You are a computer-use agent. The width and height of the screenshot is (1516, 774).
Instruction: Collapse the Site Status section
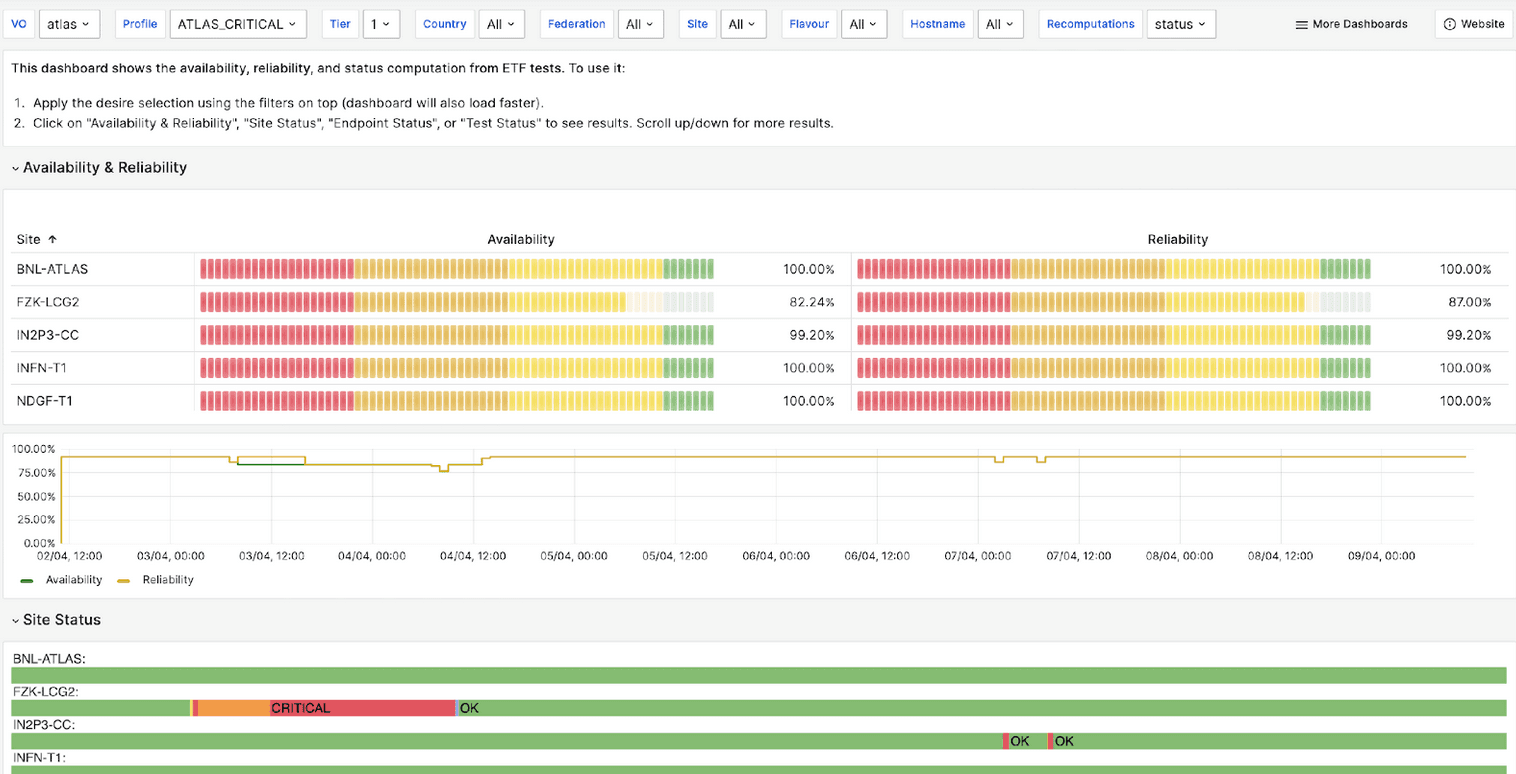click(x=13, y=619)
